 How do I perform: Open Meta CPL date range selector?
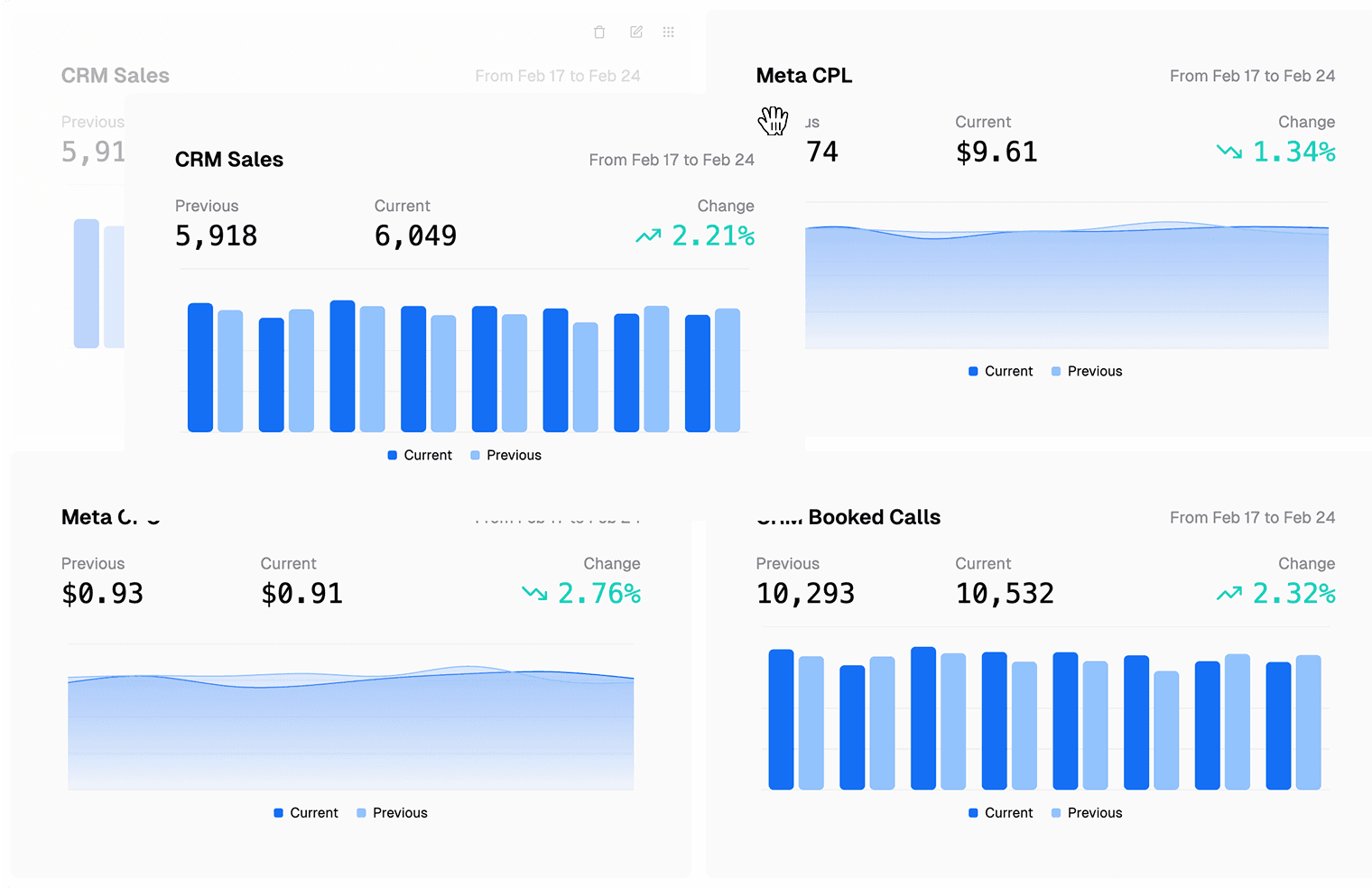pos(1252,76)
